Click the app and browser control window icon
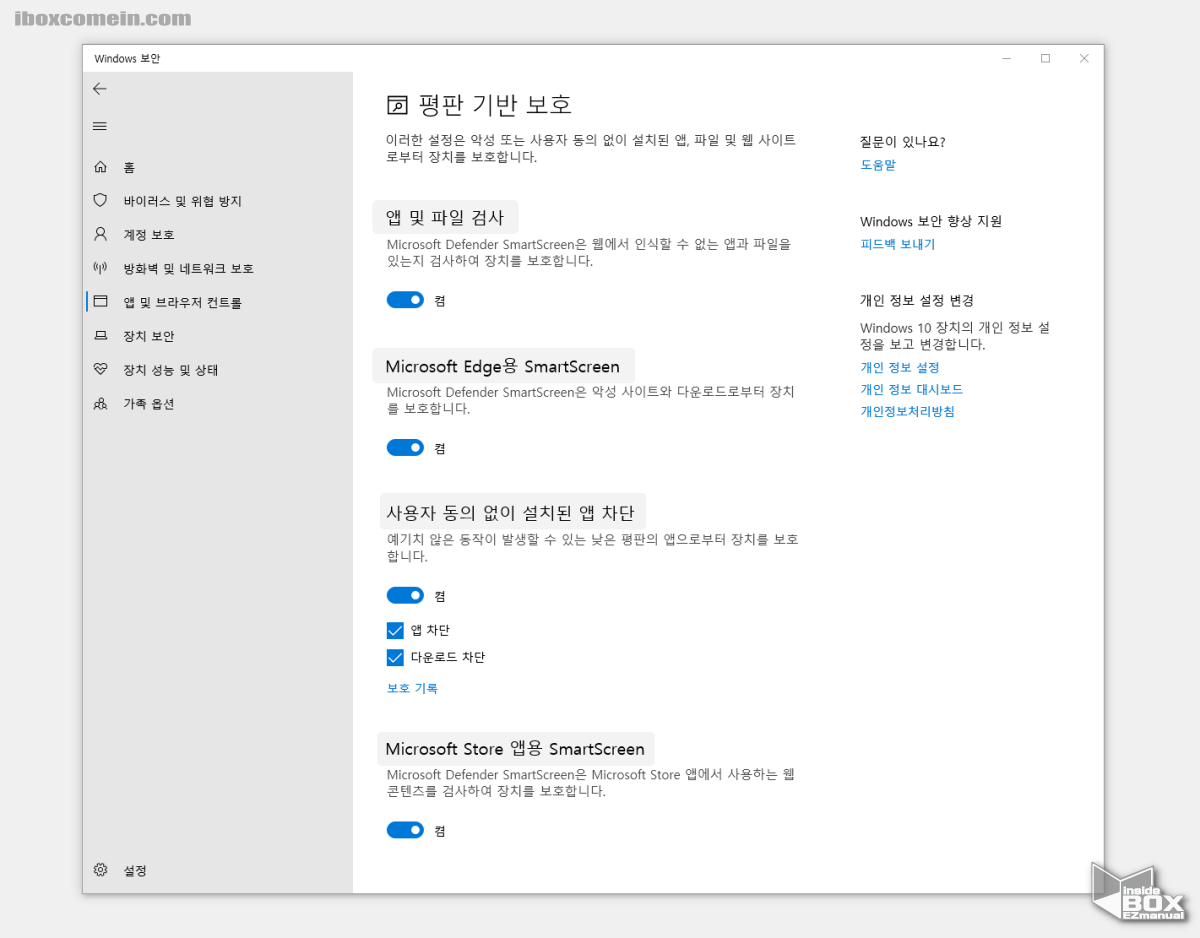The width and height of the screenshot is (1200, 938). click(100, 301)
